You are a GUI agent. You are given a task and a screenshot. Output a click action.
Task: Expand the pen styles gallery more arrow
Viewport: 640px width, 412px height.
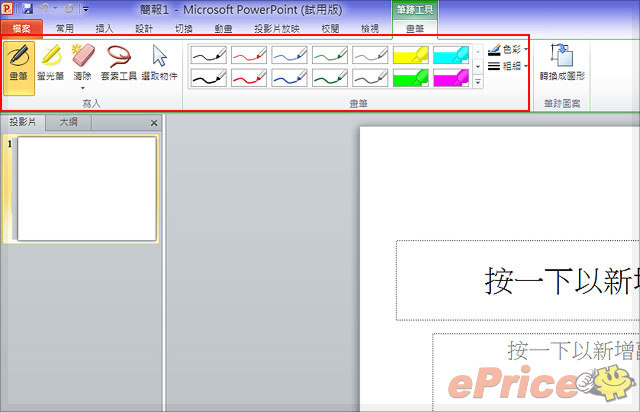tap(478, 81)
